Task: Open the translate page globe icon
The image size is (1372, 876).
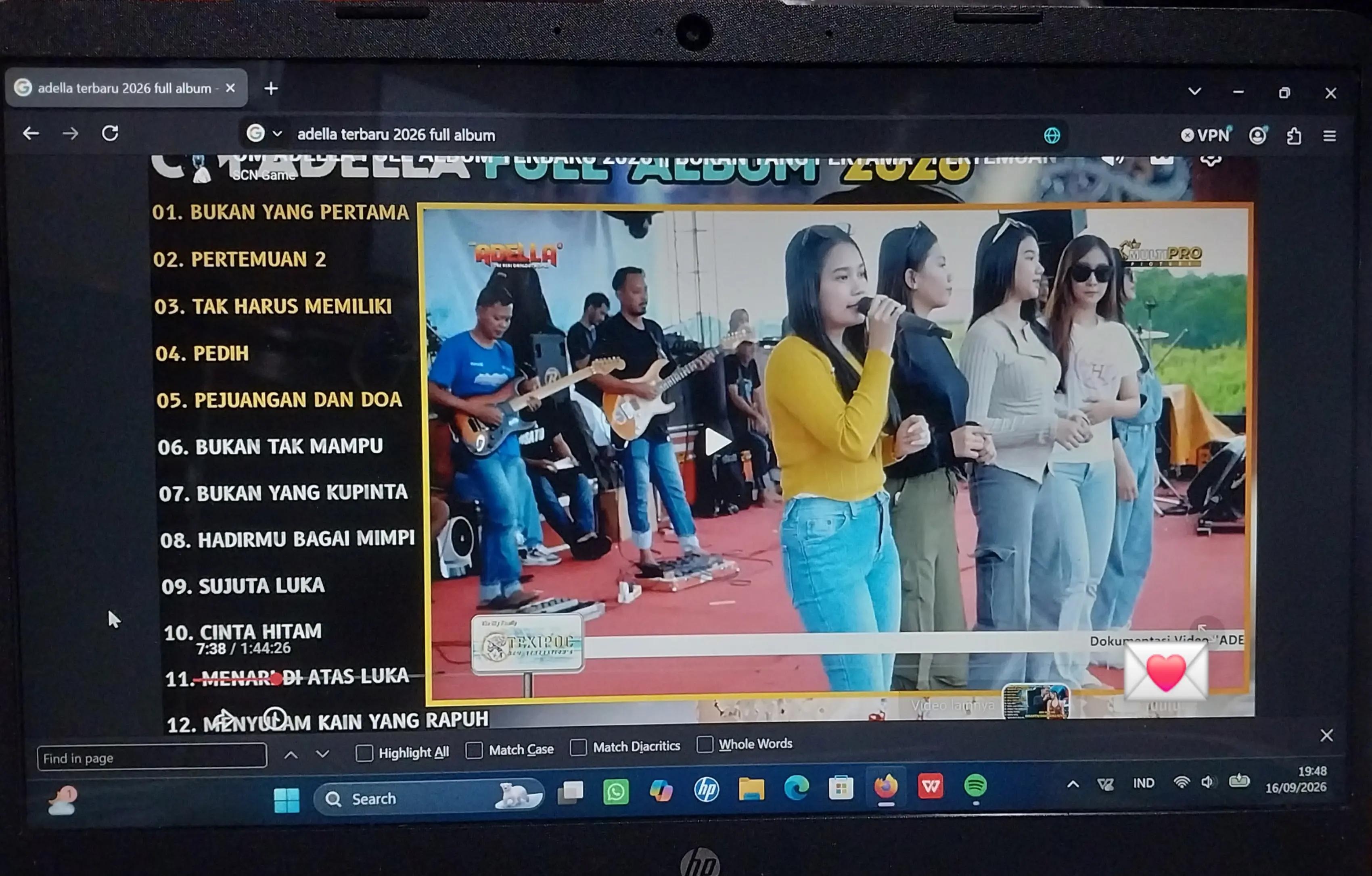Action: (1052, 136)
